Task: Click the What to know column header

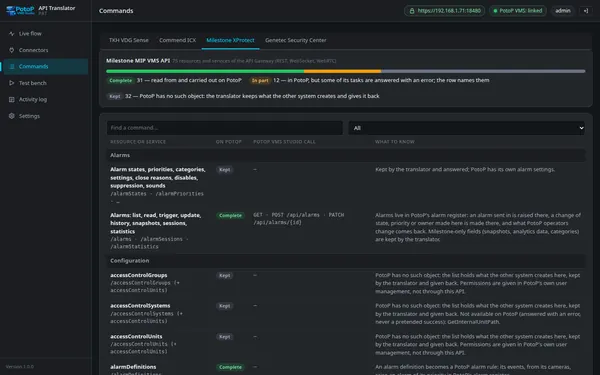Action: (x=395, y=142)
